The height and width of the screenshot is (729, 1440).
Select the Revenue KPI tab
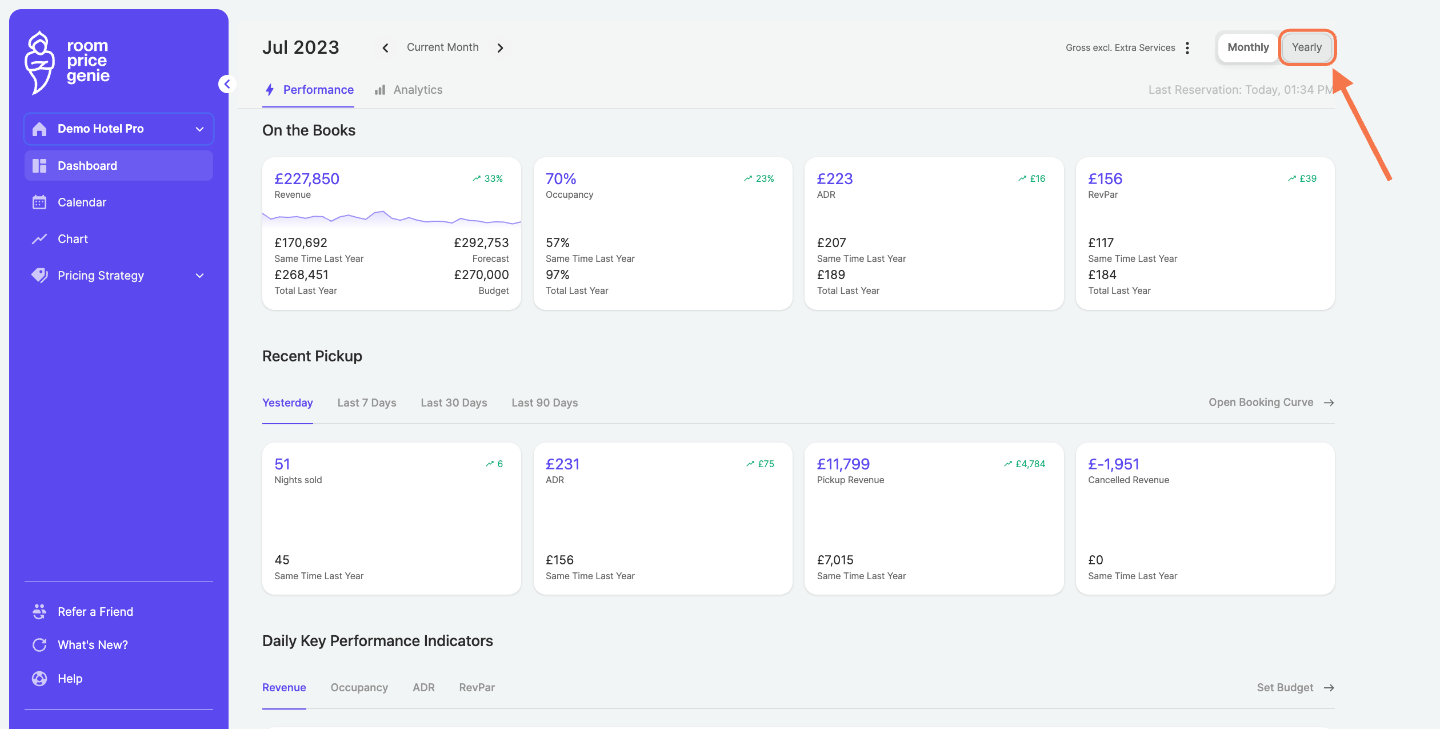(284, 688)
